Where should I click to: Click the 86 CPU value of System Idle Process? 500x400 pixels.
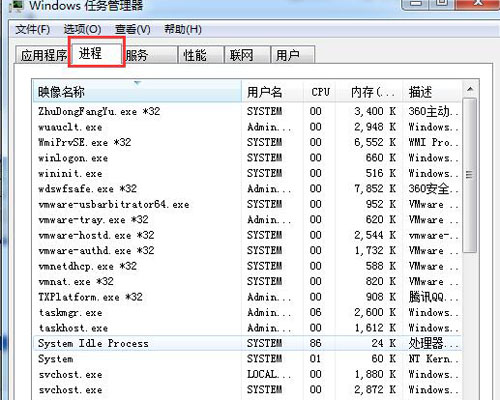click(315, 343)
